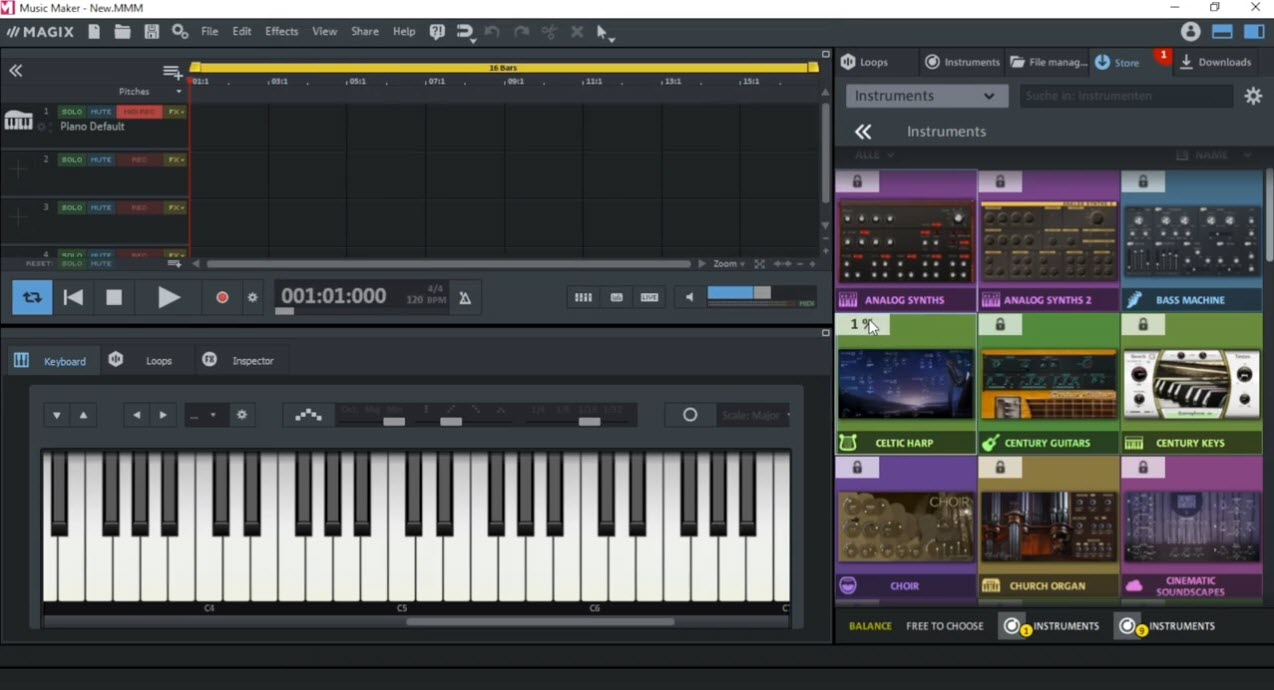This screenshot has width=1274, height=690.
Task: Open a project with the folder icon
Action: (122, 32)
